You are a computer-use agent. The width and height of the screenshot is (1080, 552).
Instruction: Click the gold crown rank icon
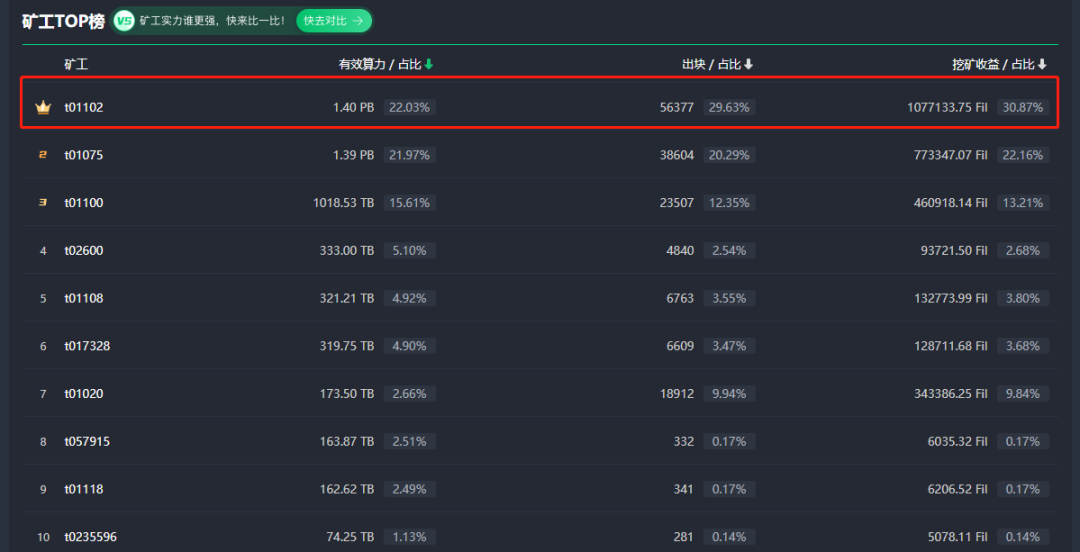coord(43,108)
